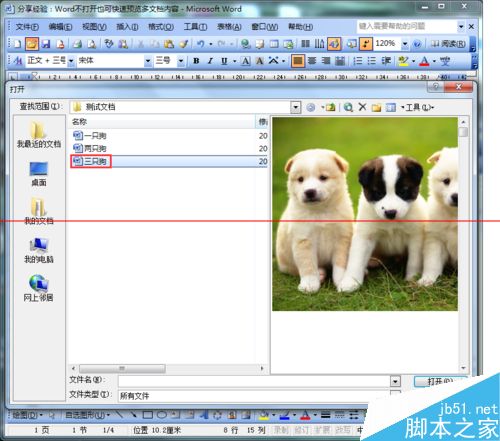Click the 打开 button in dialog
The height and width of the screenshot is (441, 500).
pyautogui.click(x=440, y=381)
